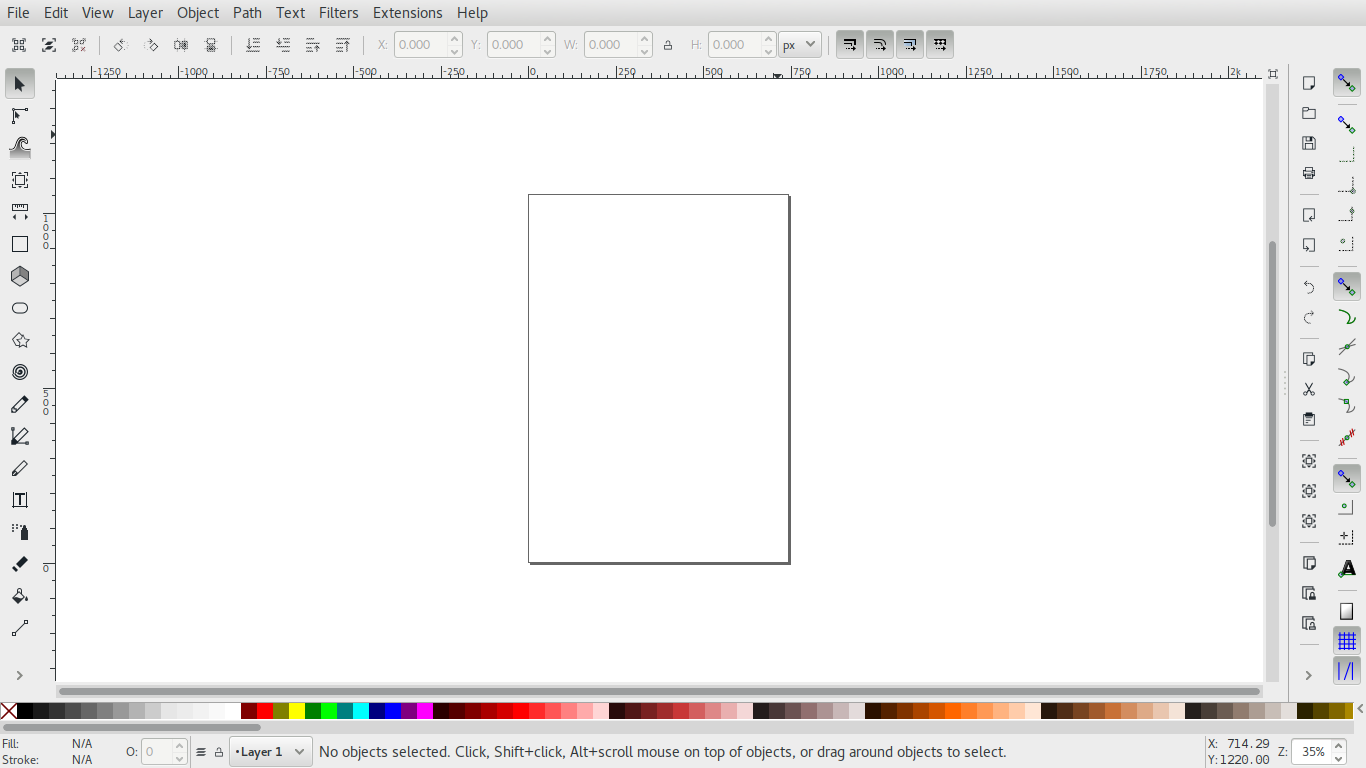Viewport: 1366px width, 768px height.
Task: Open the px units dropdown
Action: tap(800, 45)
